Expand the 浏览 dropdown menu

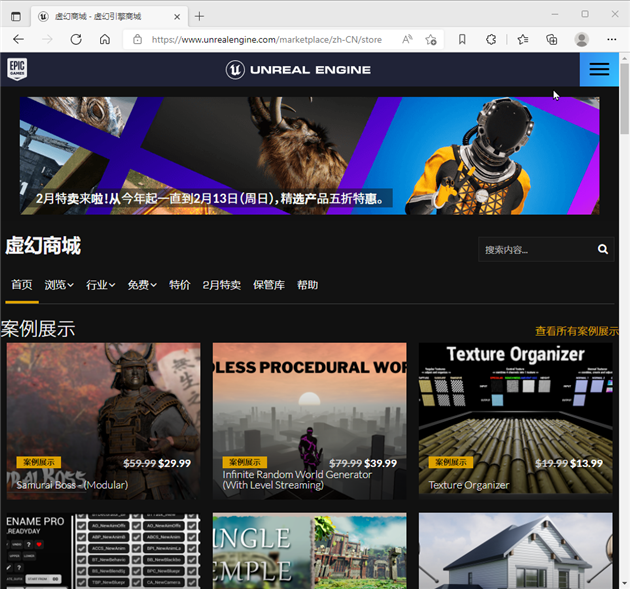(59, 285)
